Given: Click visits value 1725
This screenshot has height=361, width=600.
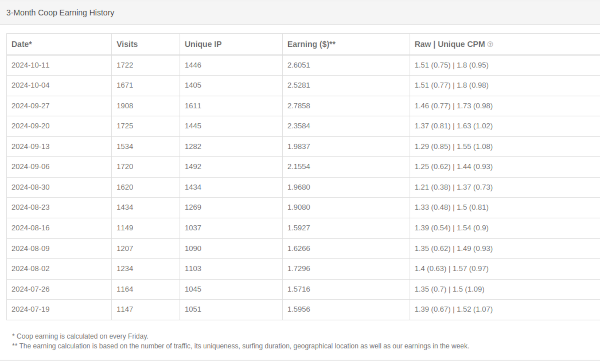Looking at the screenshot, I should point(125,126).
